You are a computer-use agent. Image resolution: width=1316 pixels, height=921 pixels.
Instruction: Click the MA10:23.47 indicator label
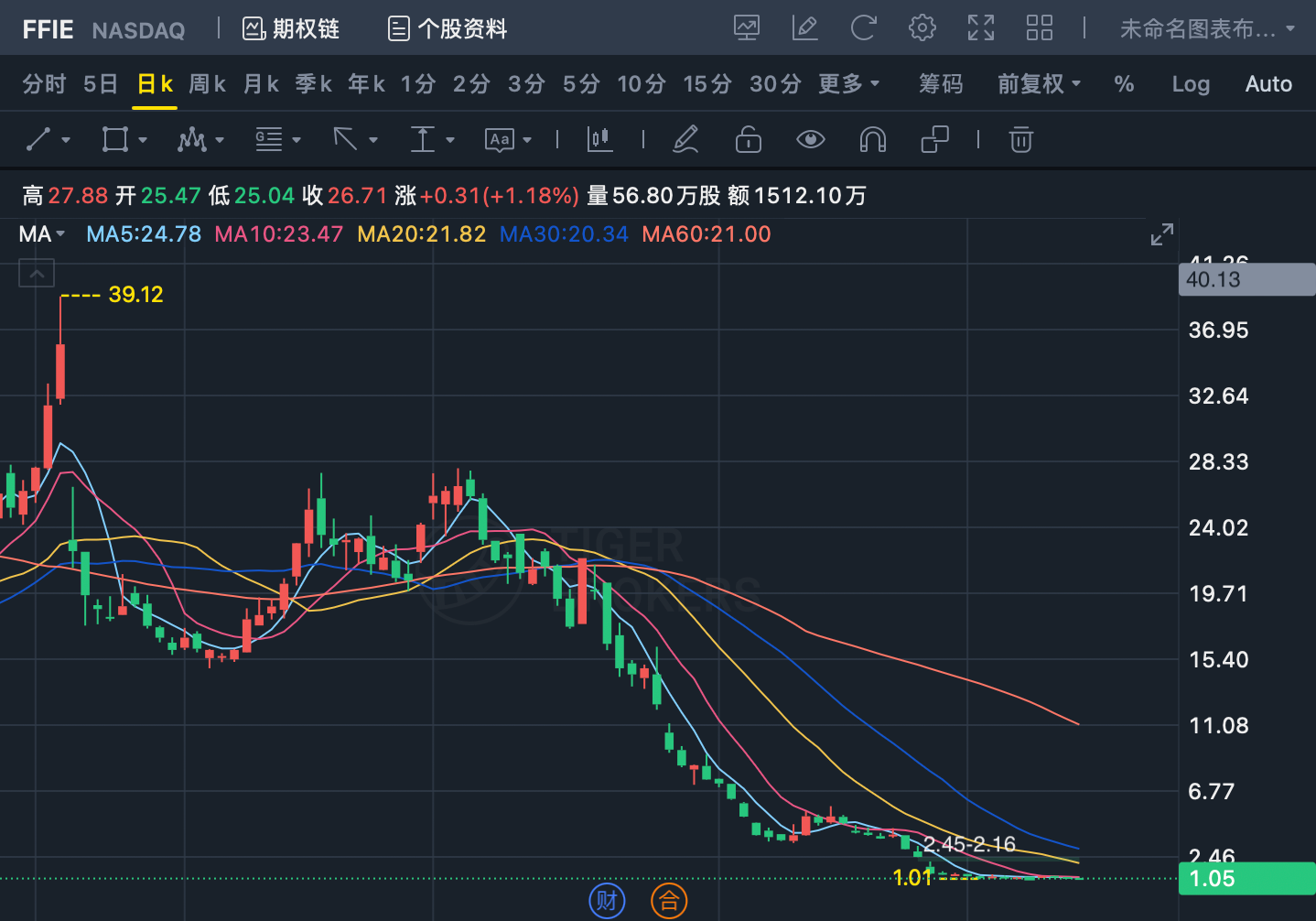click(x=279, y=234)
